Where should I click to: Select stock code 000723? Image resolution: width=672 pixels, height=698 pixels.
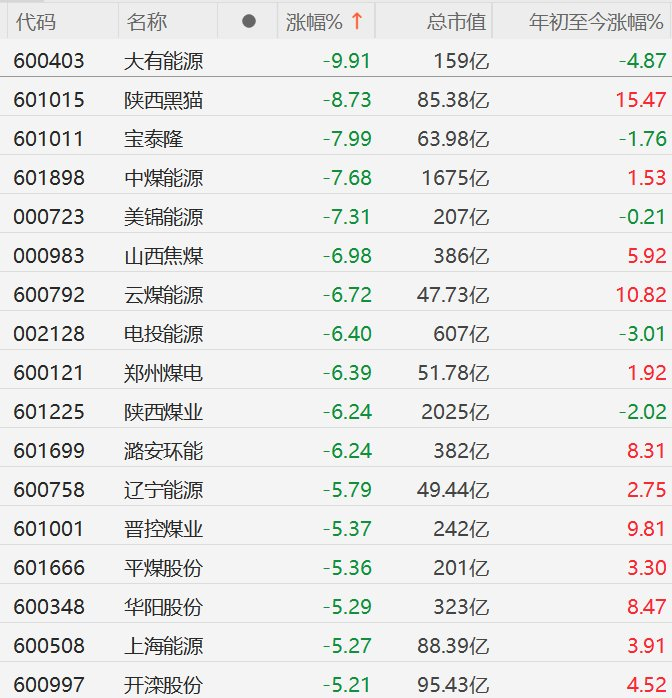[x=49, y=217]
